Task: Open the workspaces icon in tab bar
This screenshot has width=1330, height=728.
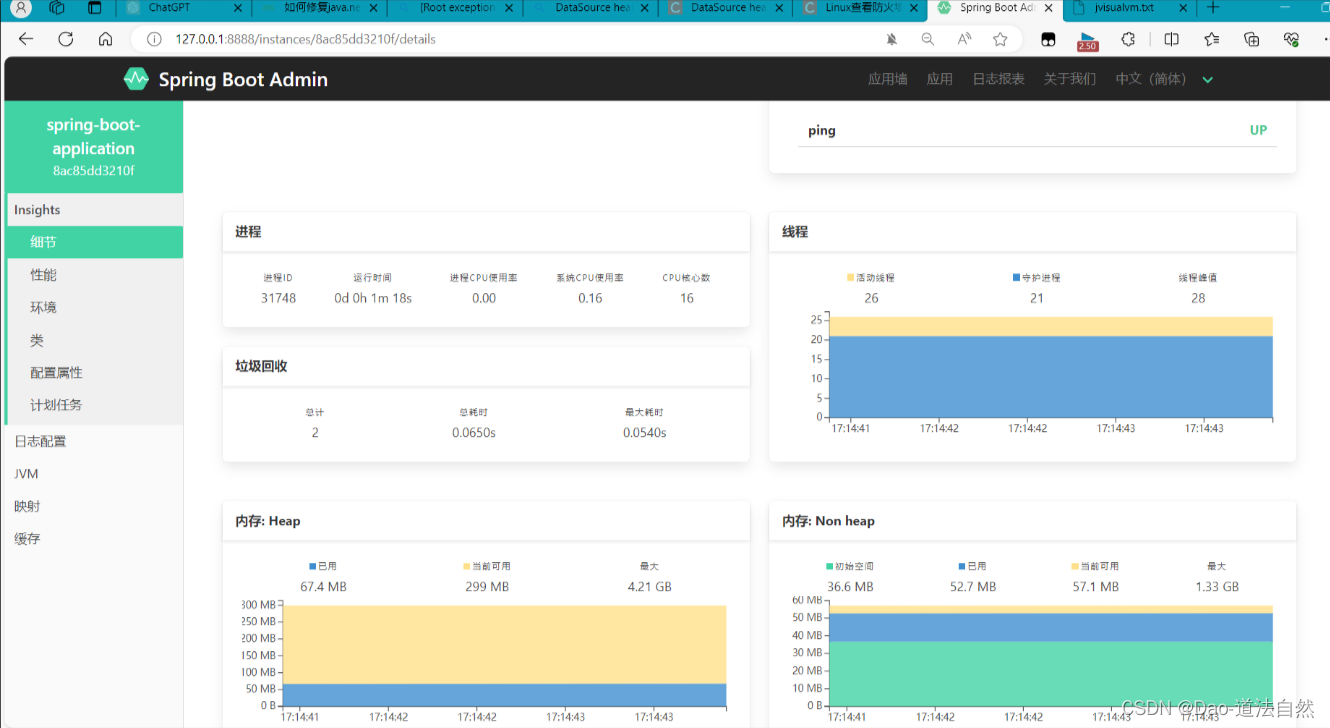Action: pyautogui.click(x=57, y=8)
